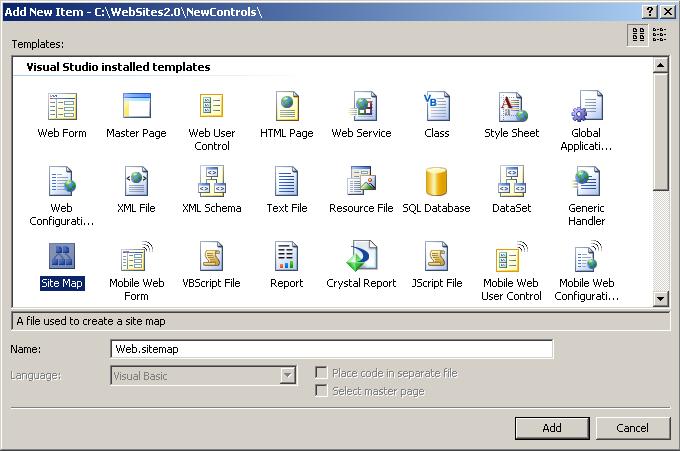Click the 'Visual Studio installed templates' heading
This screenshot has width=680, height=451.
[118, 67]
